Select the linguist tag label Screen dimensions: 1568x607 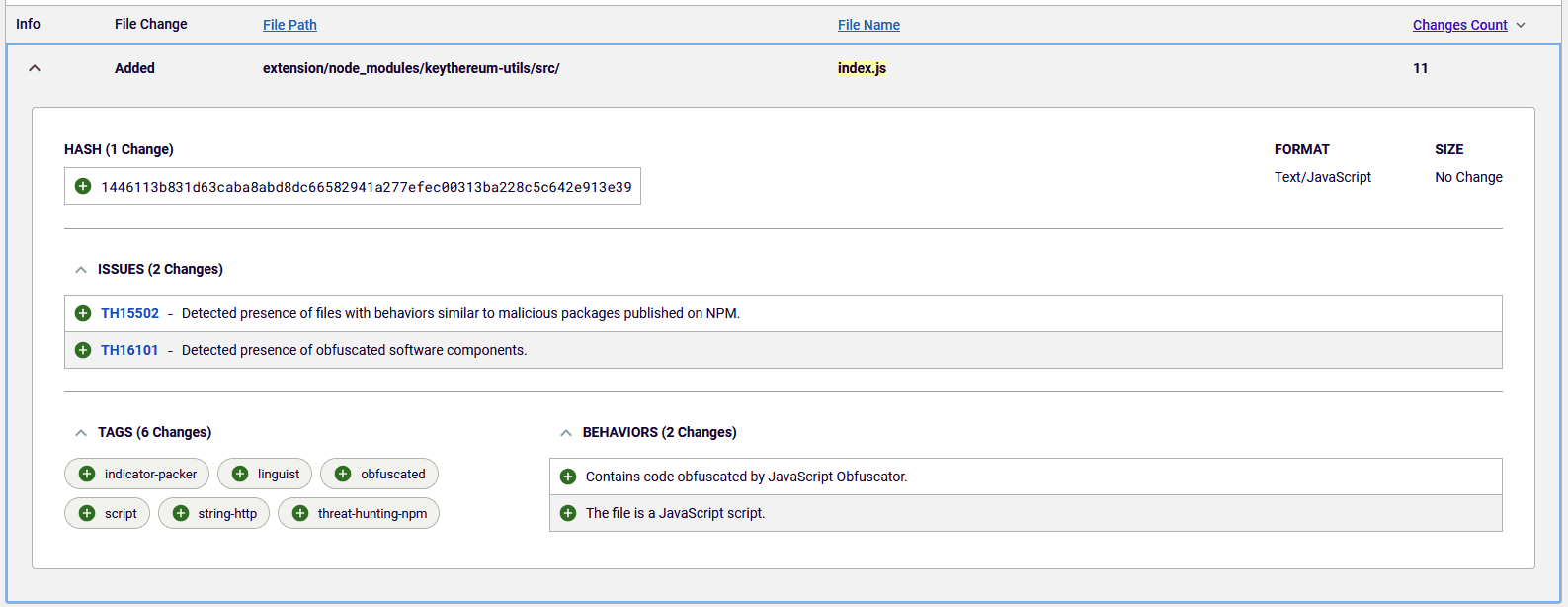pos(279,474)
